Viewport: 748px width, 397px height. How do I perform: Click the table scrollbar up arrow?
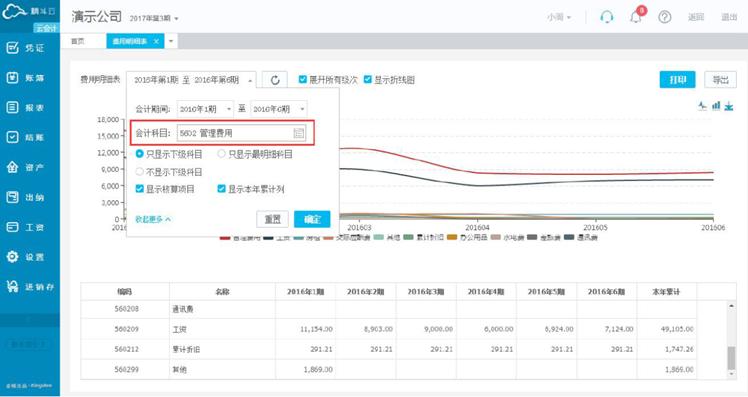pyautogui.click(x=731, y=306)
